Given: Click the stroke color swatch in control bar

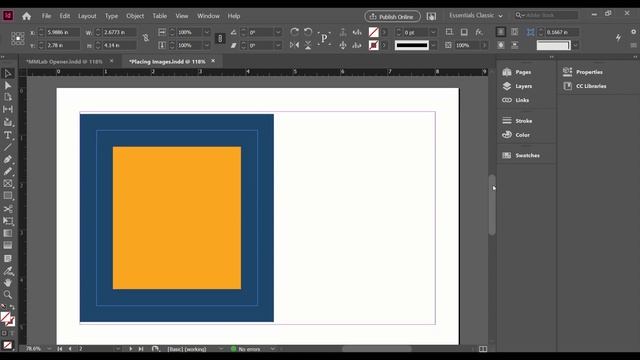Looking at the screenshot, I should point(373,45).
